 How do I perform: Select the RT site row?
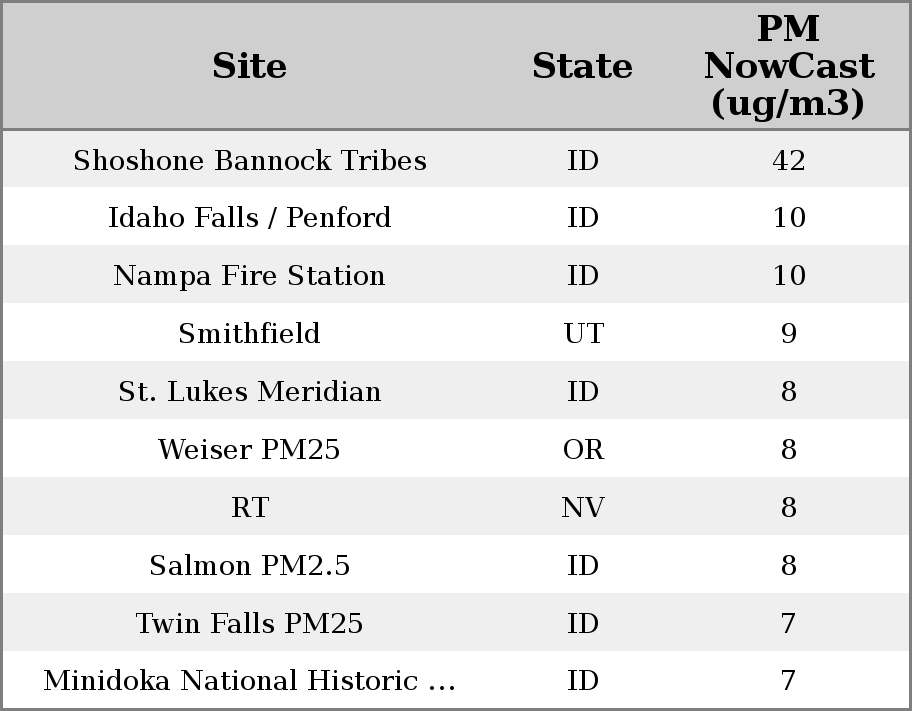tap(250, 508)
